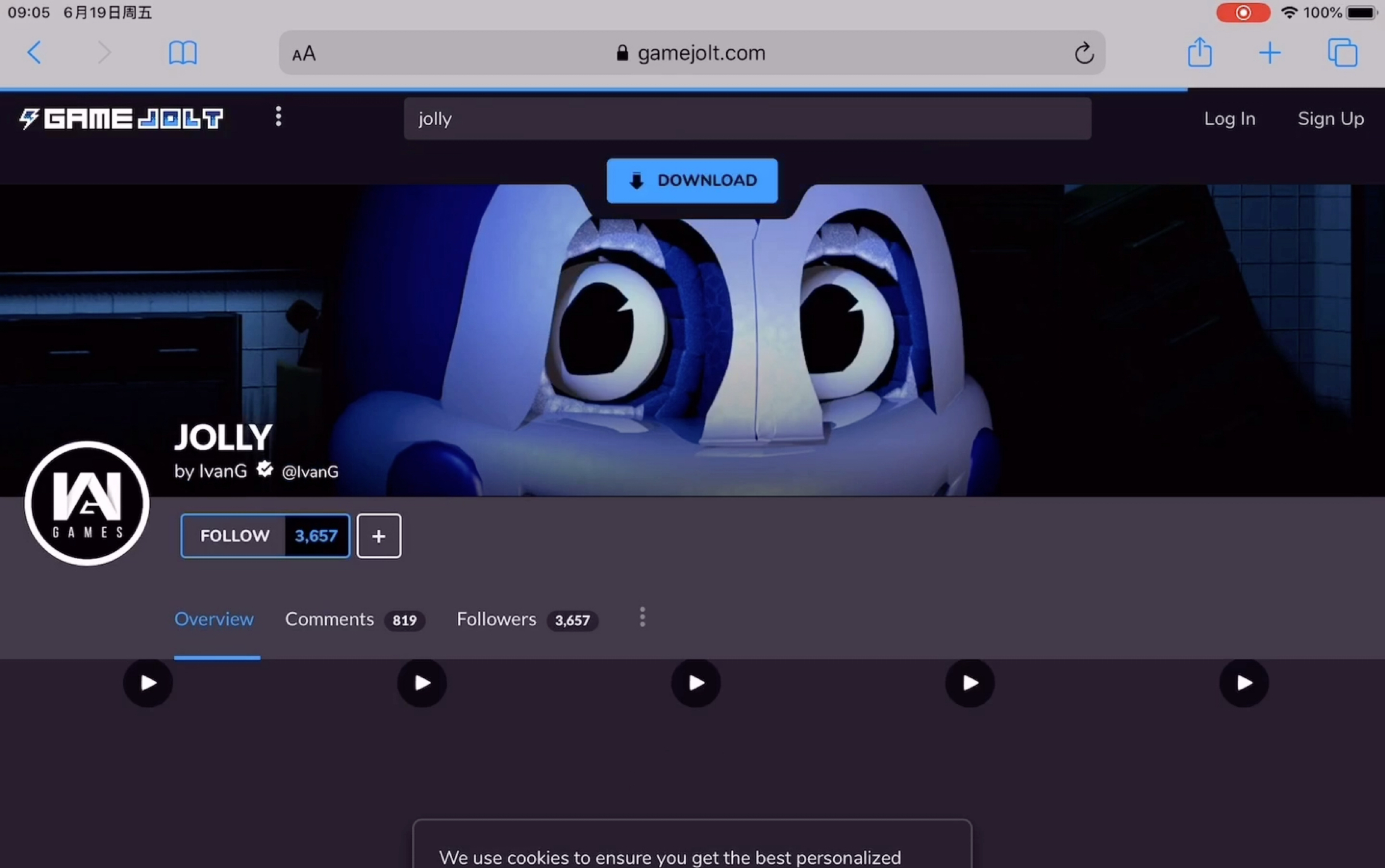Click the Log In link

click(x=1229, y=118)
